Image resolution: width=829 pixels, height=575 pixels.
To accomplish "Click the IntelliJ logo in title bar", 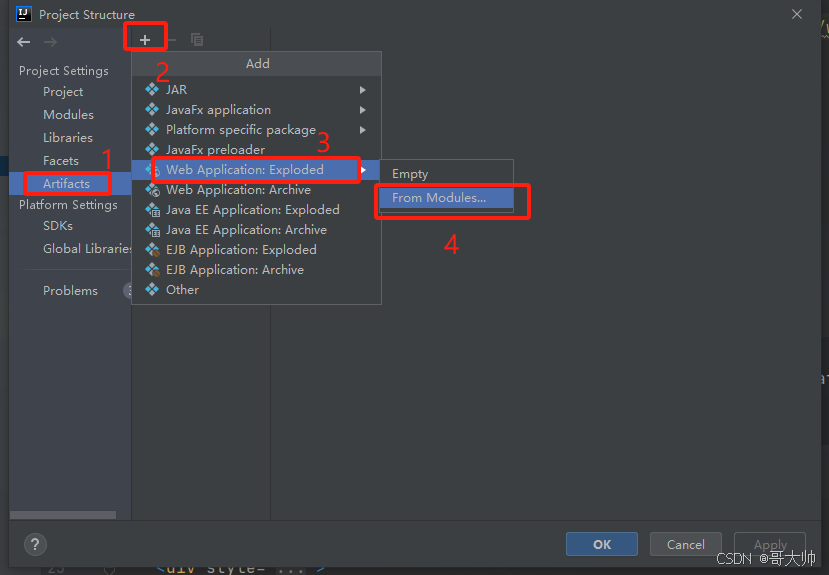I will click(24, 14).
